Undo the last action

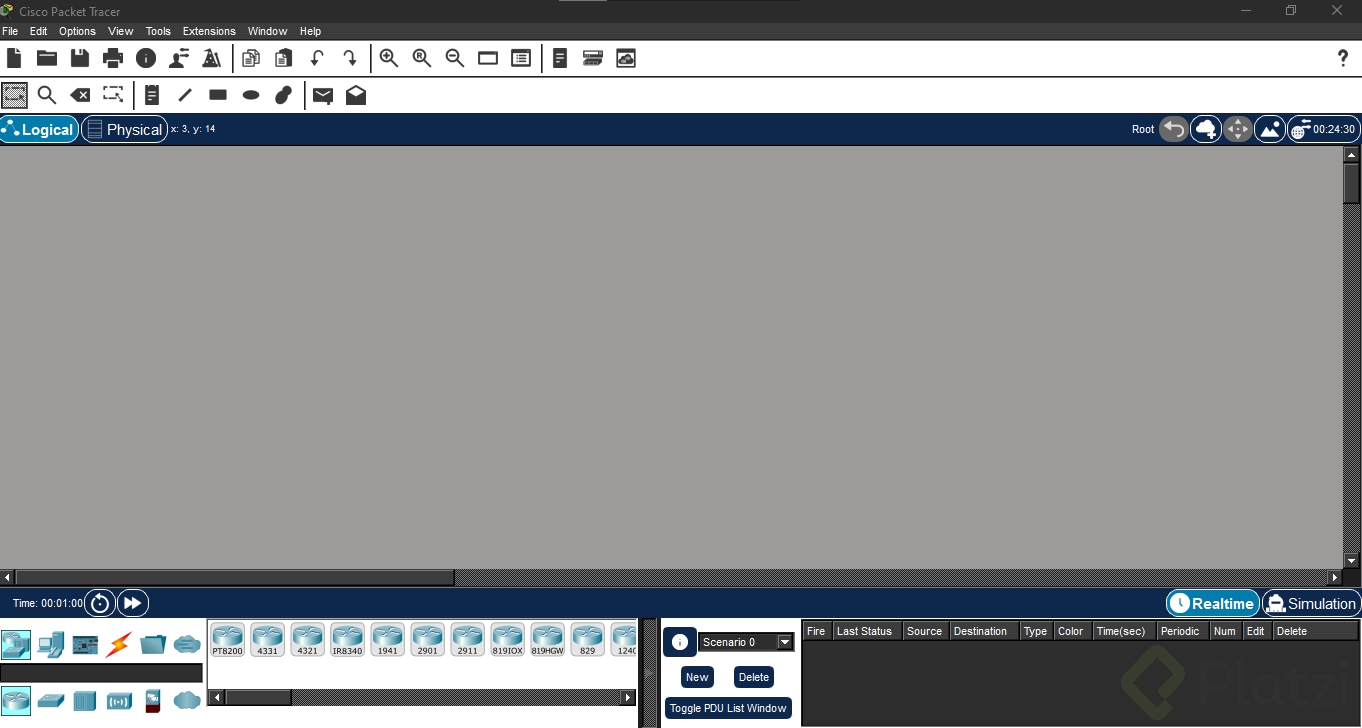click(317, 58)
